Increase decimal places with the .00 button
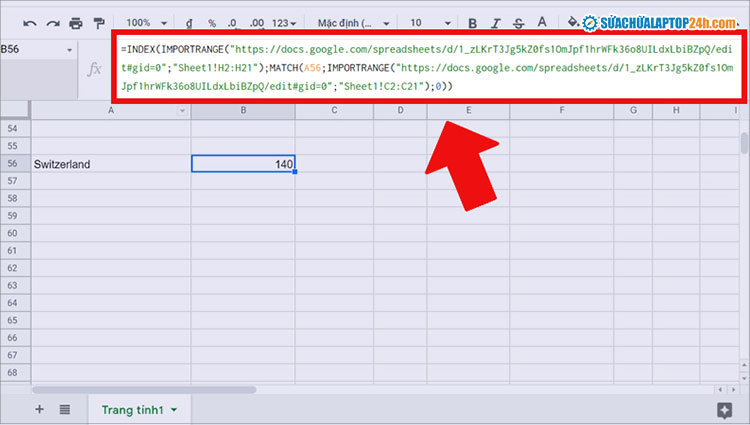 tap(257, 22)
